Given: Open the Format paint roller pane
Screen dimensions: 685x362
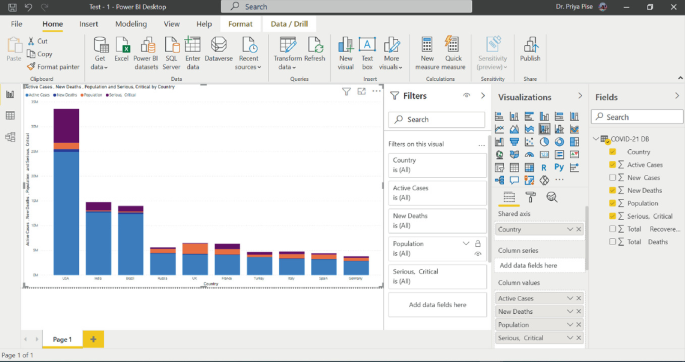Looking at the screenshot, I should pos(531,197).
